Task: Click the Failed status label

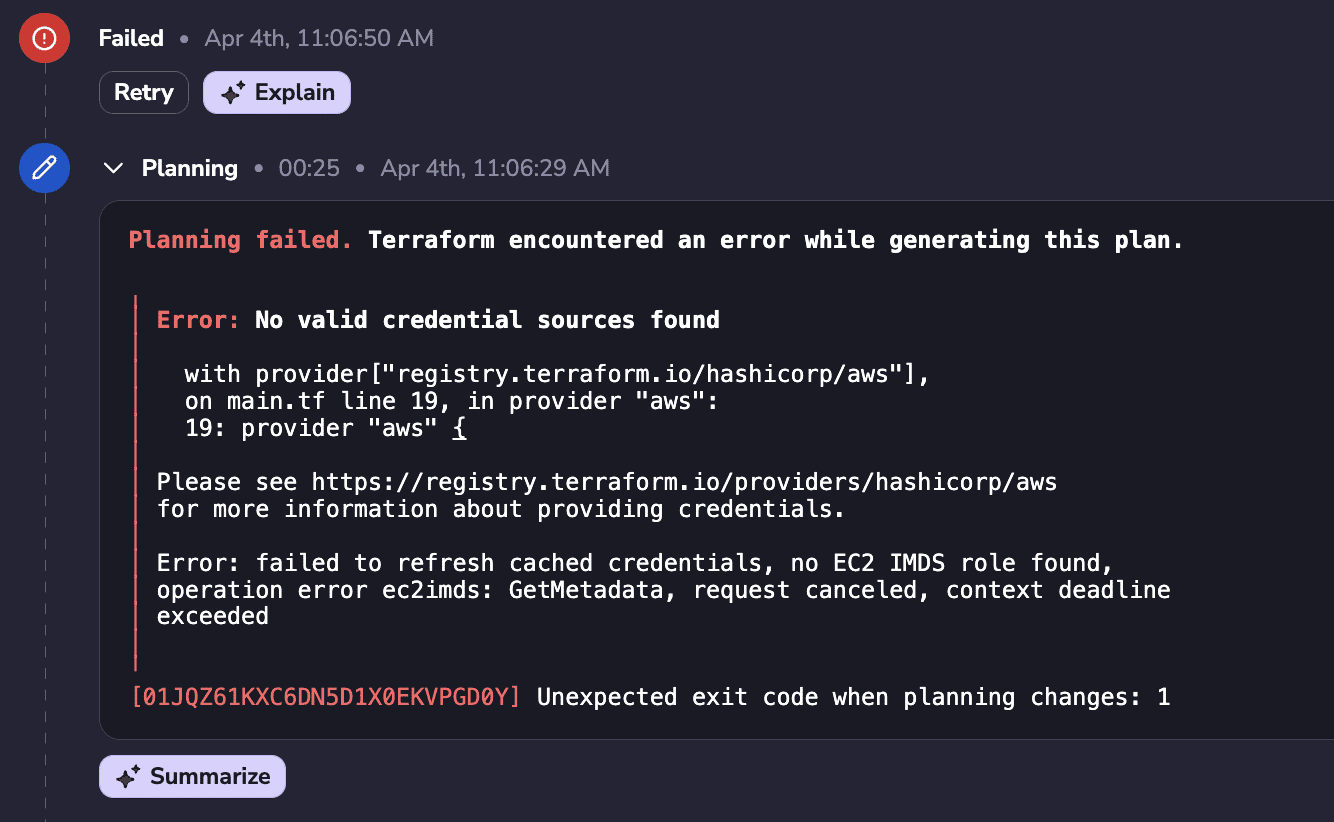Action: [131, 38]
